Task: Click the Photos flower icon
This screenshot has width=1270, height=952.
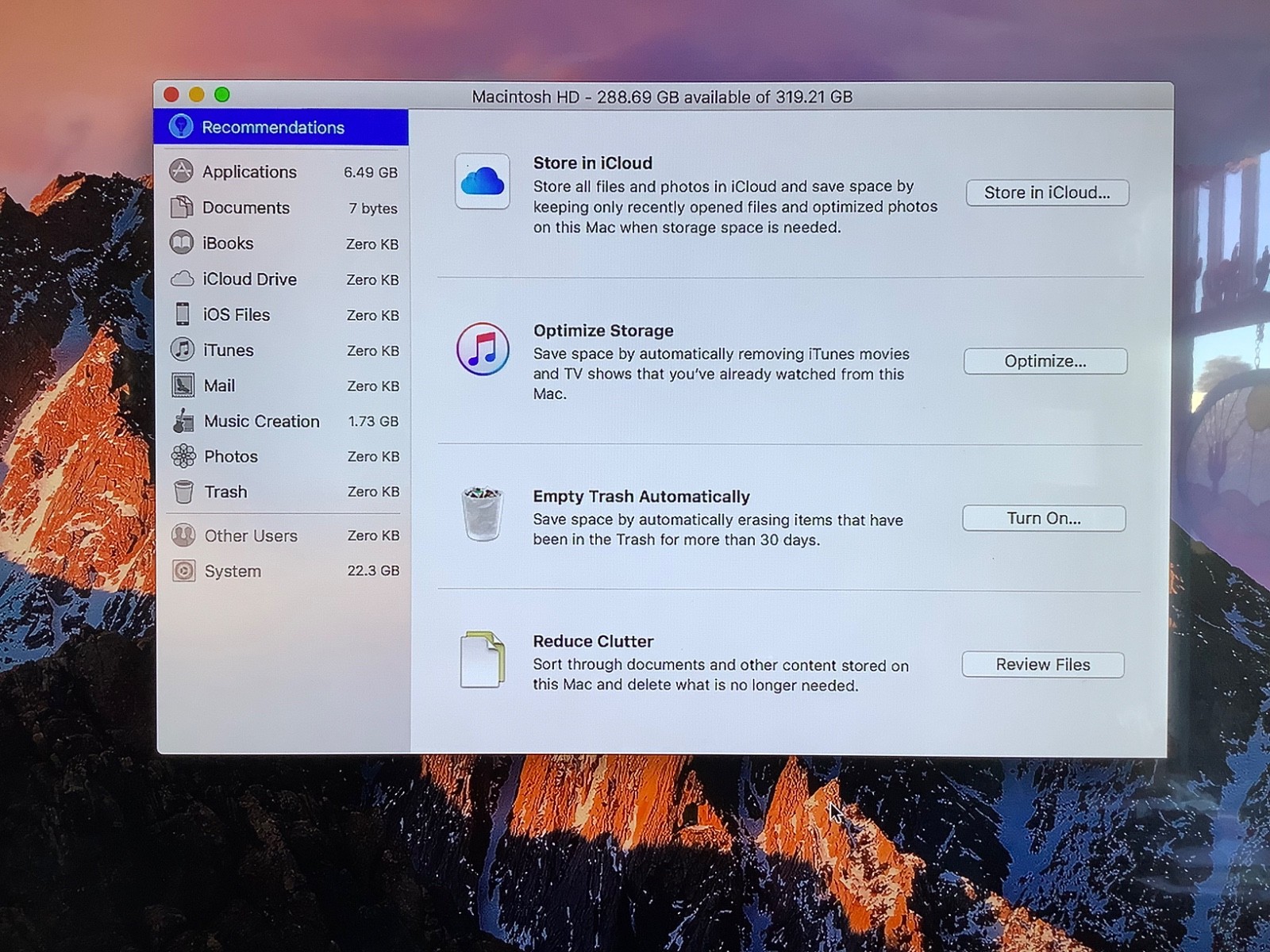Action: [x=183, y=455]
